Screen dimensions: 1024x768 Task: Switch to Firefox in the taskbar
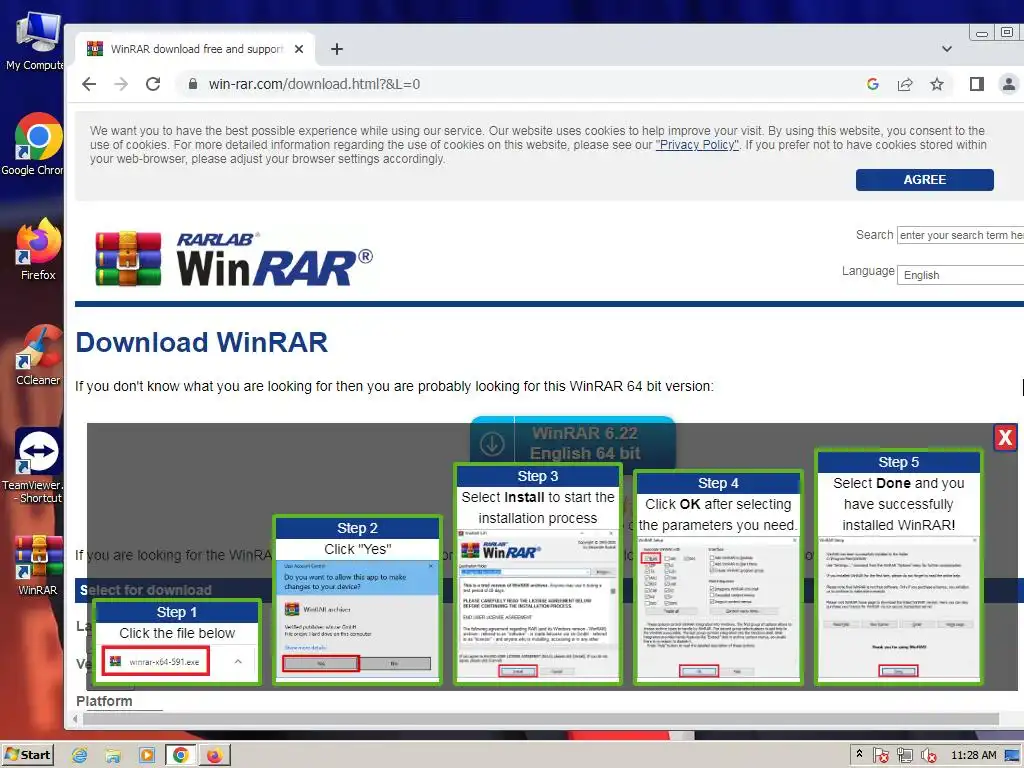point(215,756)
